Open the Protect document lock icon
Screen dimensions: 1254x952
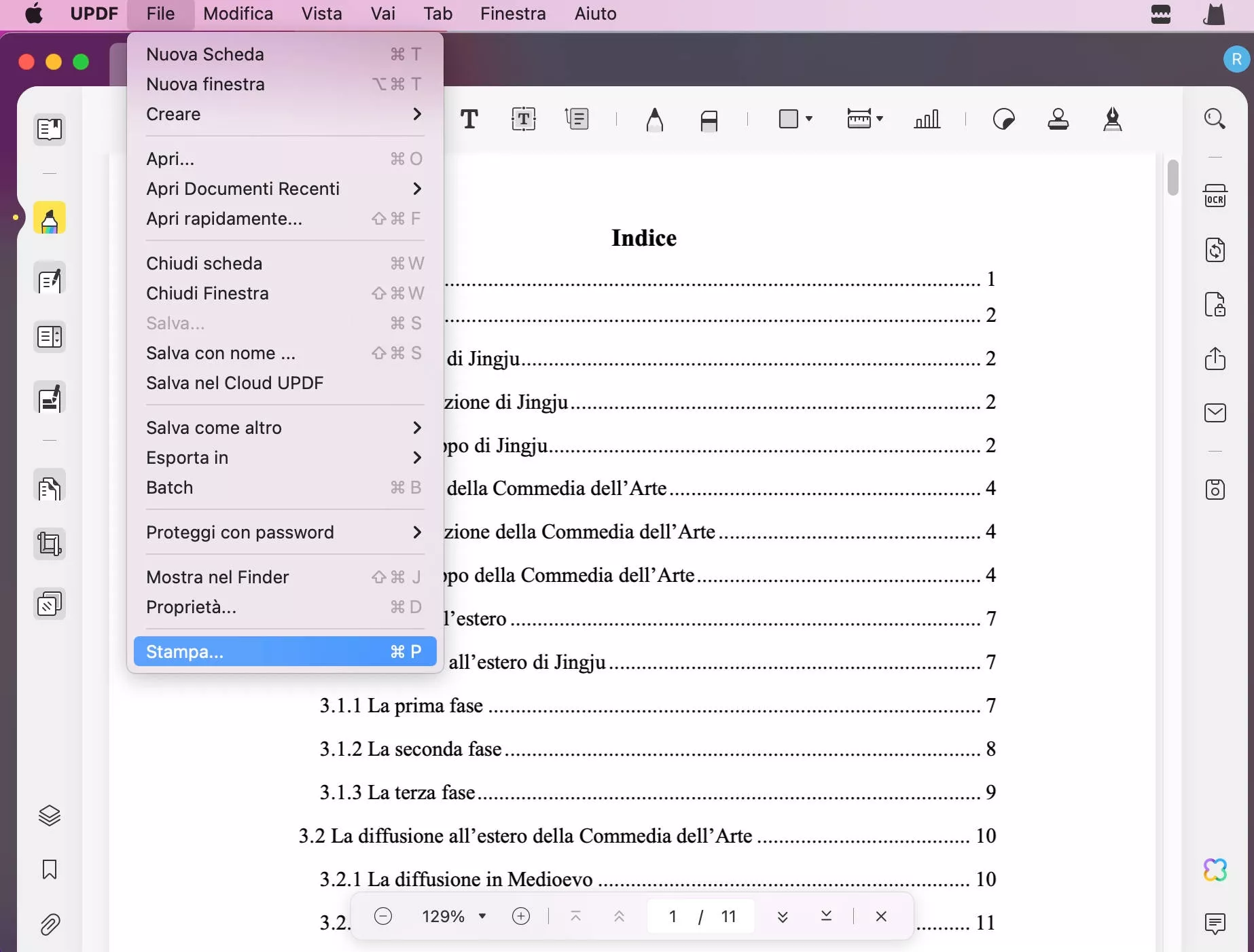(1215, 304)
